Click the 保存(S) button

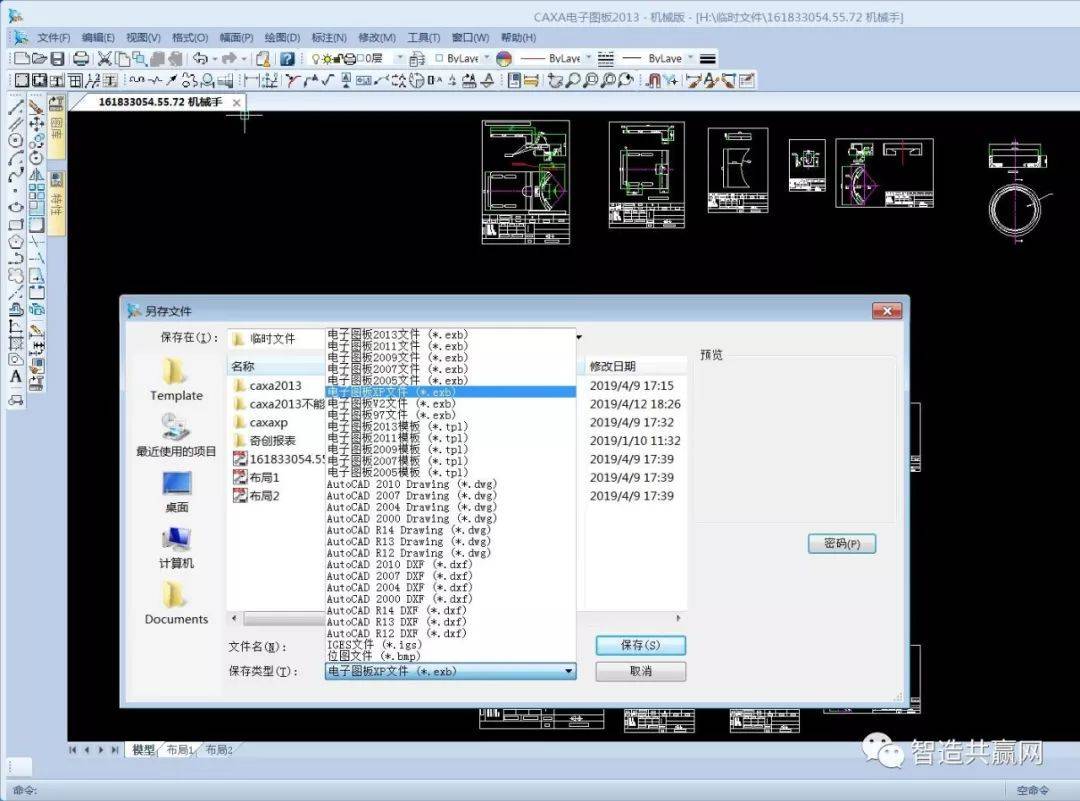click(x=641, y=645)
